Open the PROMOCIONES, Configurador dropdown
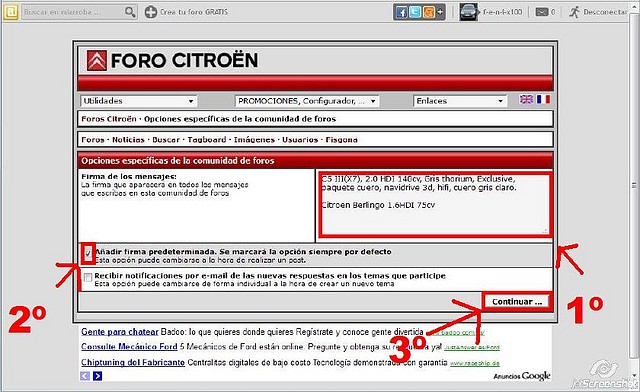Image resolution: width=640 pixels, height=392 pixels. 307,101
